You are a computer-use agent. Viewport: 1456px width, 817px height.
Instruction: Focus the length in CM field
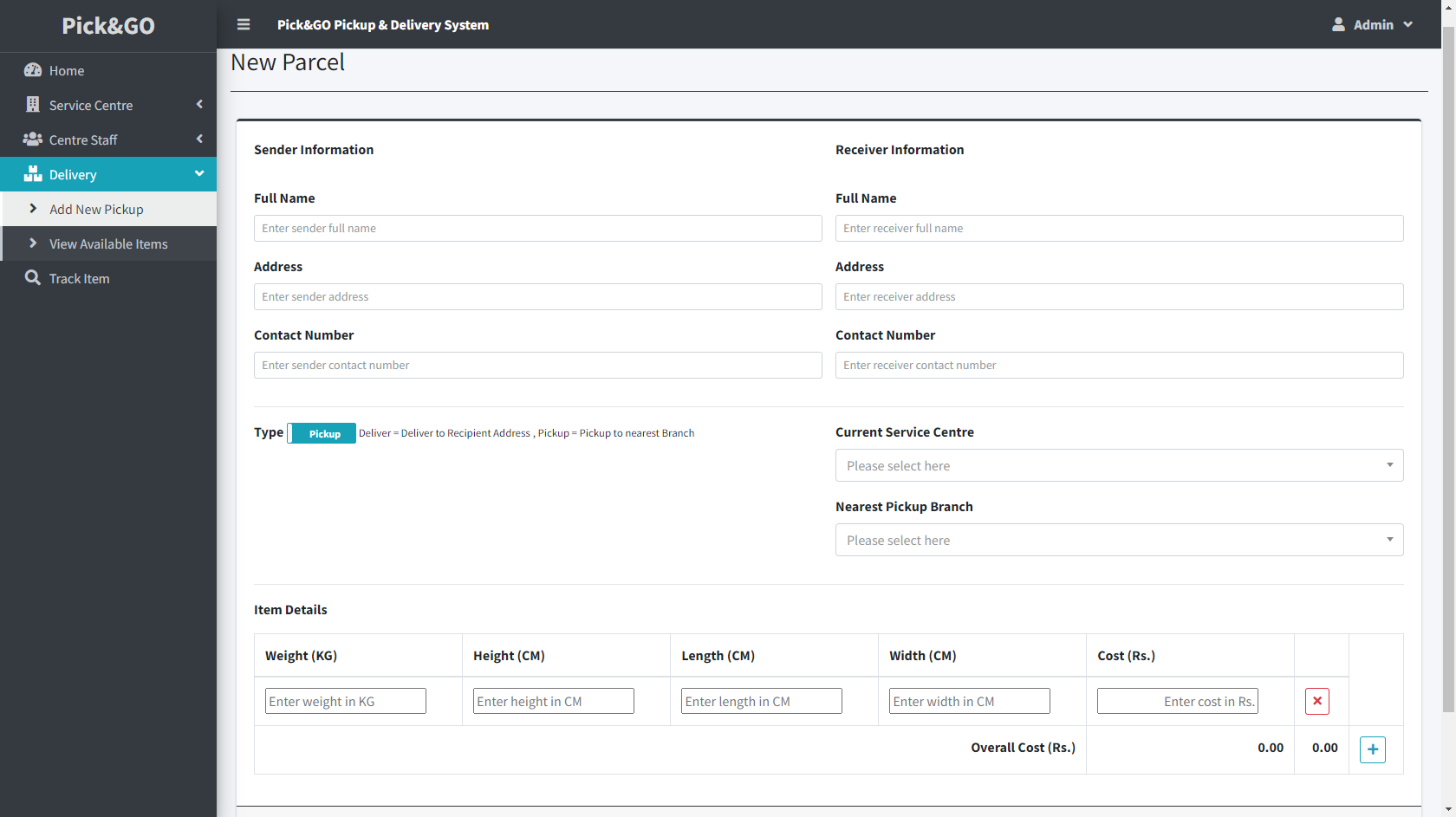pyautogui.click(x=762, y=701)
